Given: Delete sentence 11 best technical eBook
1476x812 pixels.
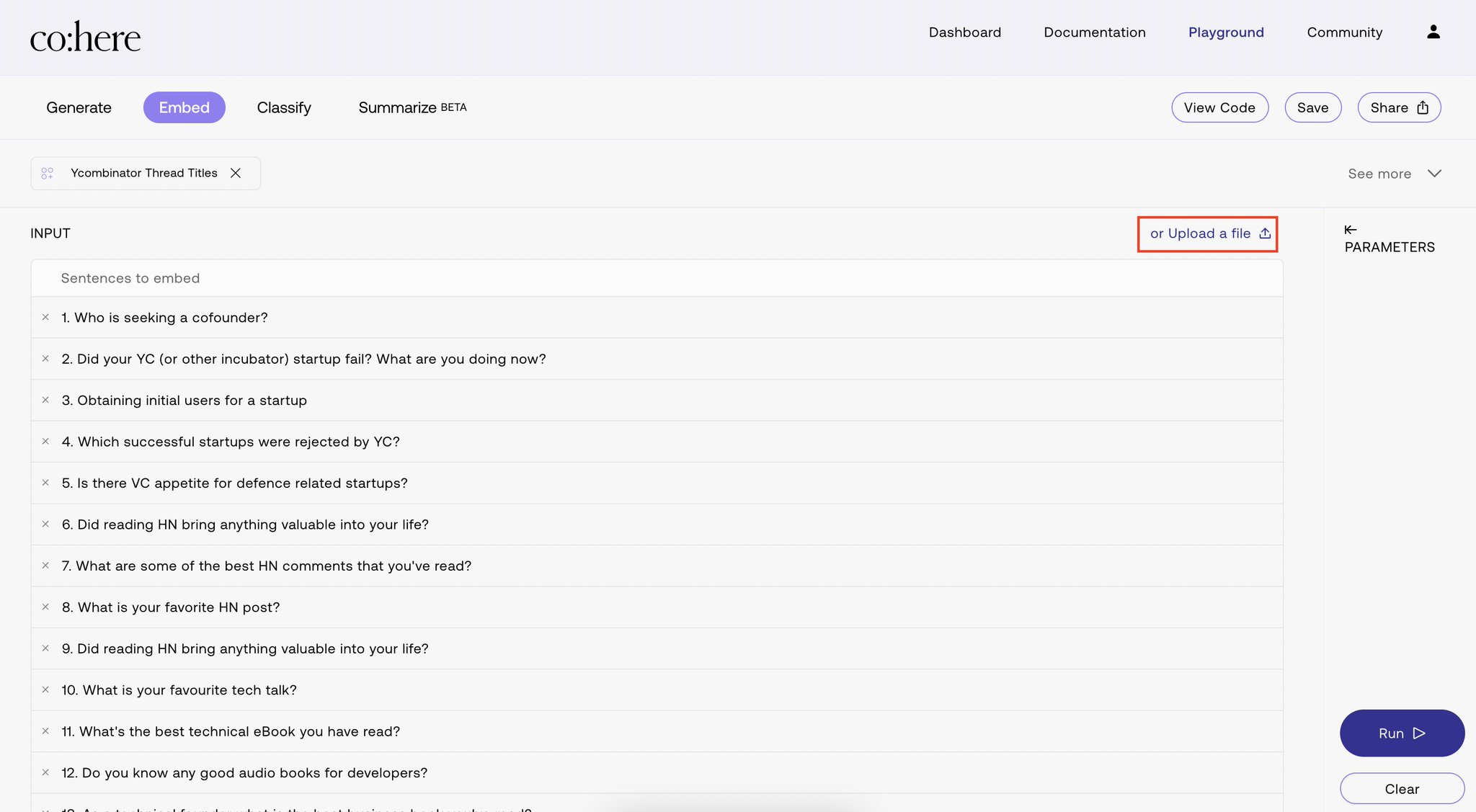Looking at the screenshot, I should (x=45, y=731).
